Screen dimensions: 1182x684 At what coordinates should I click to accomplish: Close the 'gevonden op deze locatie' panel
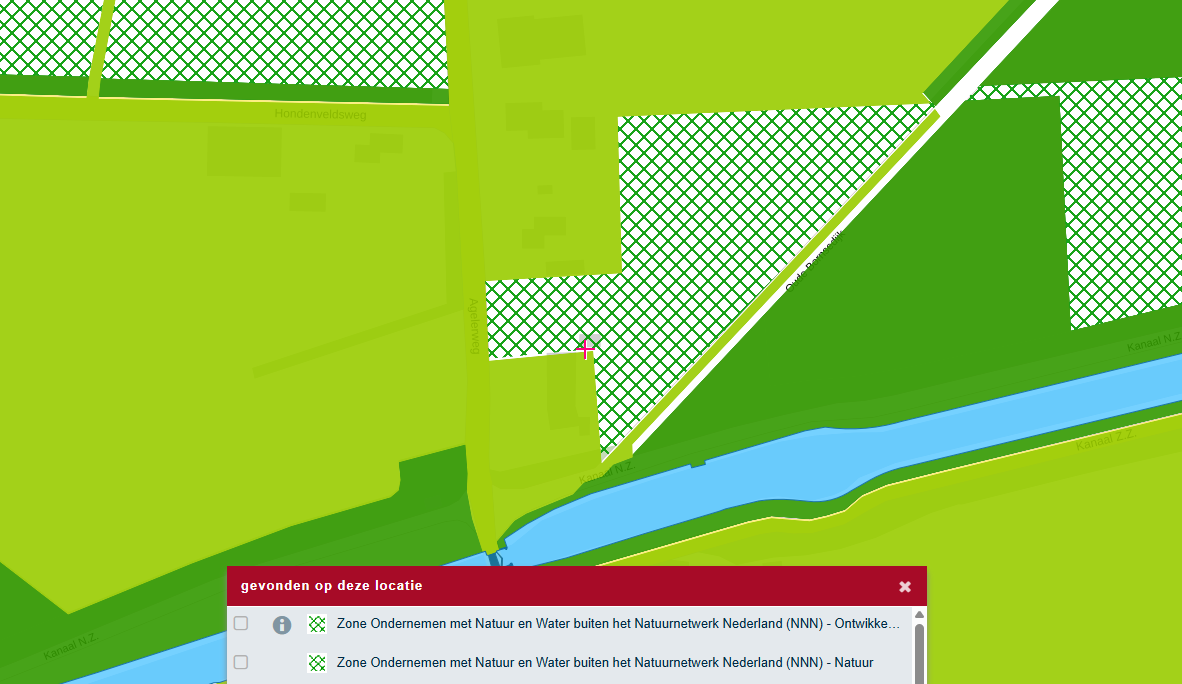click(x=905, y=587)
